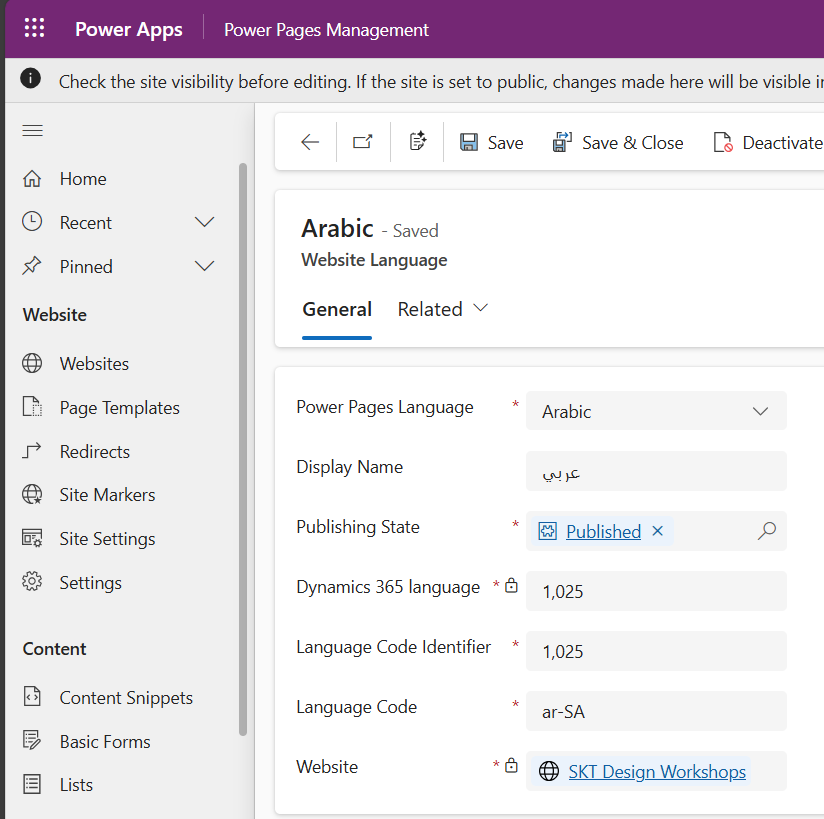The width and height of the screenshot is (824, 819).
Task: Open the SKT Design Workshops link
Action: [657, 772]
